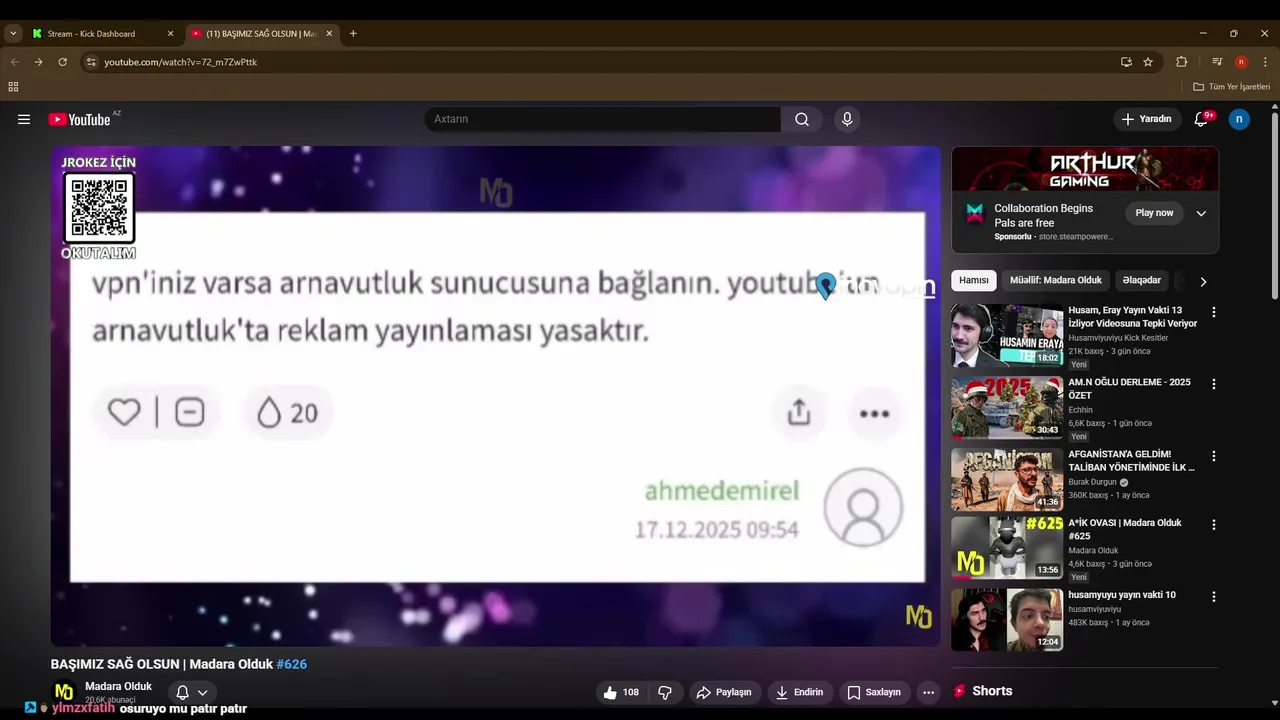Open options for AFGANİSTAN'A GELDİM video
Image resolution: width=1280 pixels, height=720 pixels.
click(x=1214, y=456)
